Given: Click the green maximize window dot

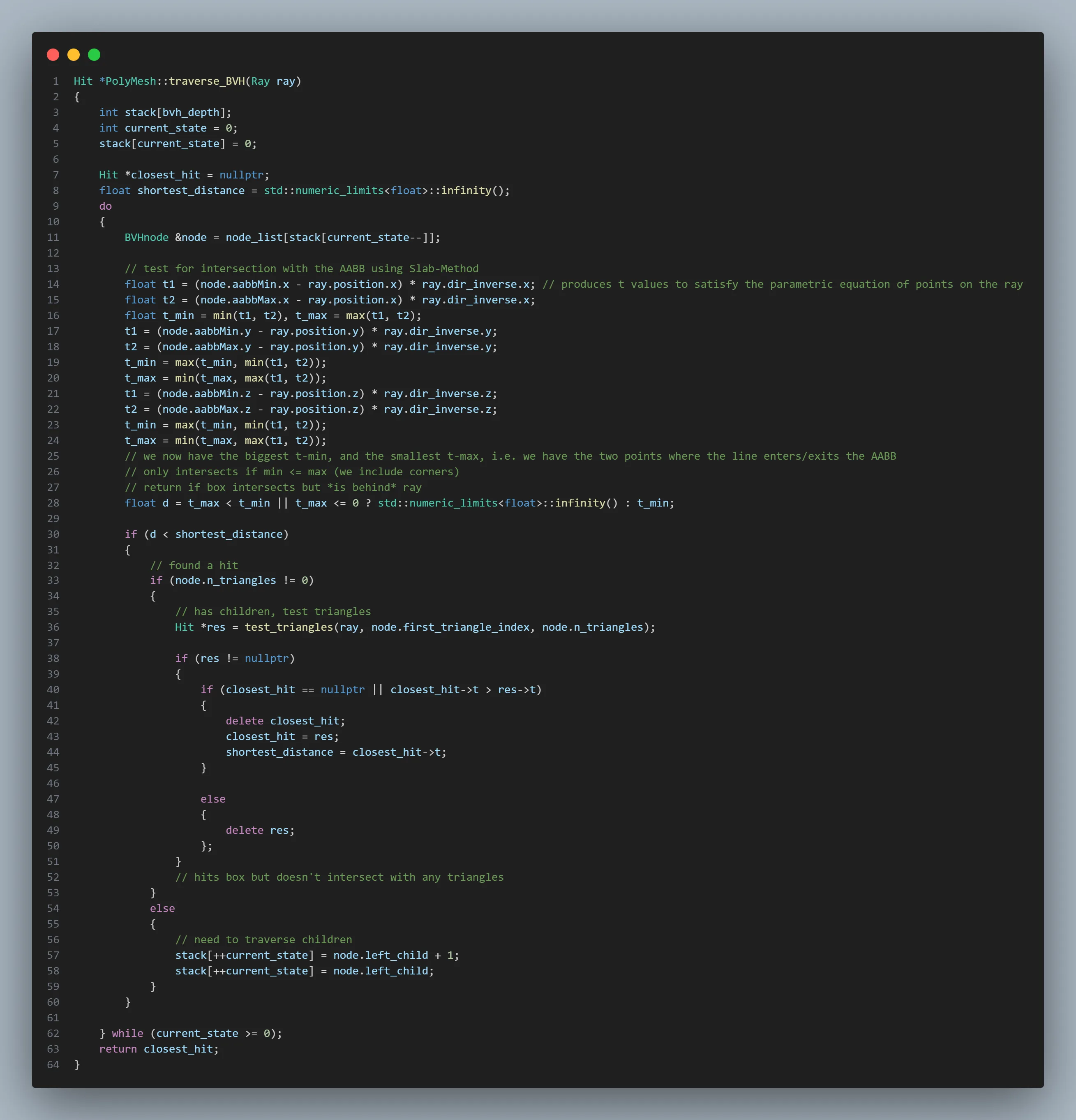Looking at the screenshot, I should pos(94,55).
